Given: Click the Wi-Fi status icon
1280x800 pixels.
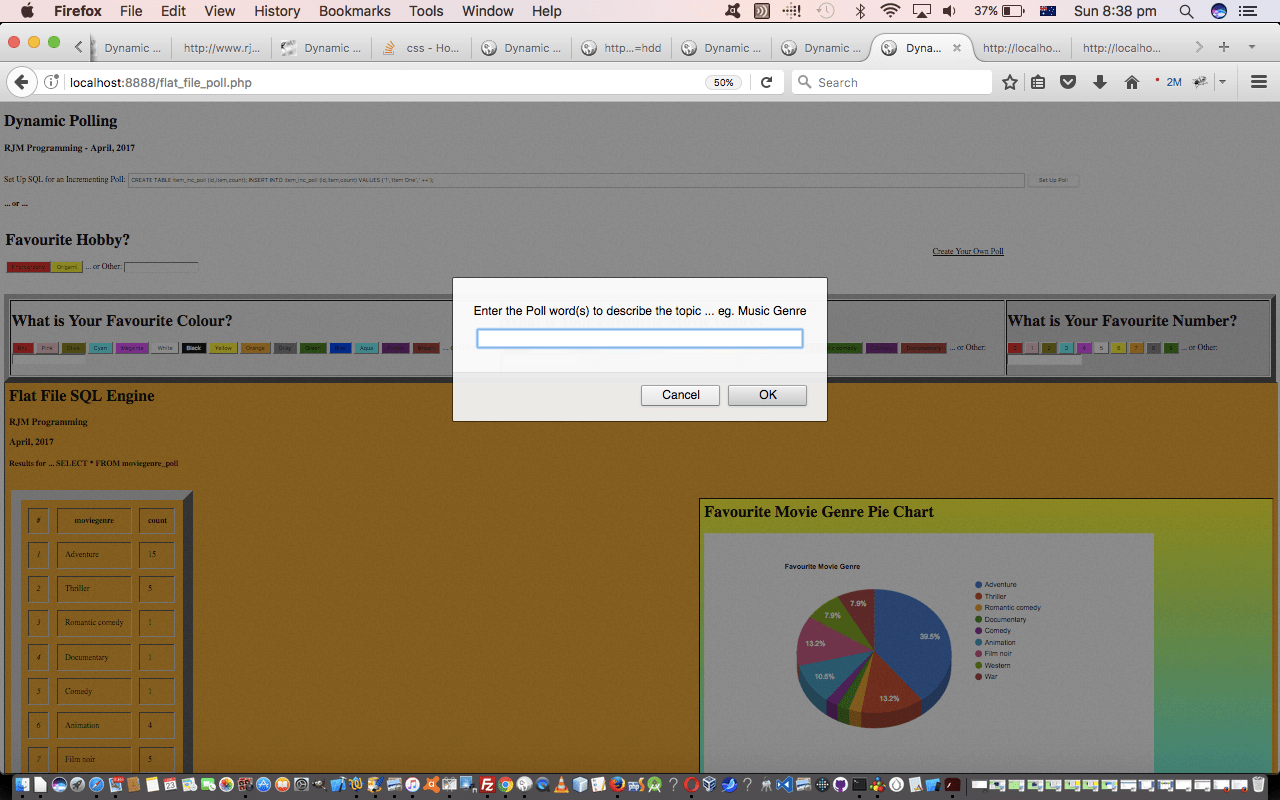Looking at the screenshot, I should 890,11.
